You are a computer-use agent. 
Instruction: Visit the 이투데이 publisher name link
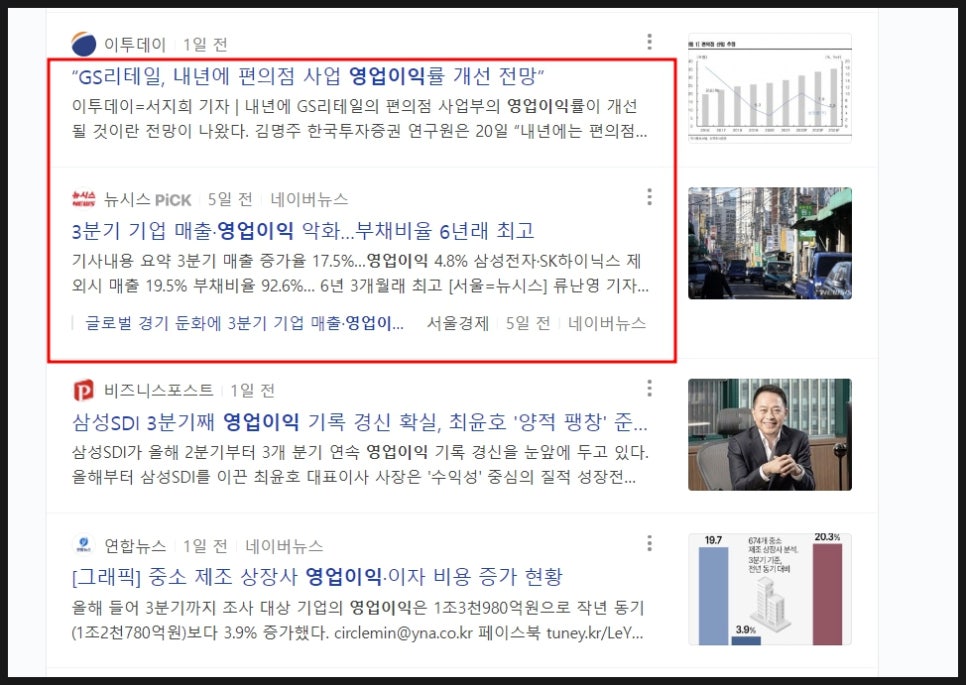(x=135, y=44)
